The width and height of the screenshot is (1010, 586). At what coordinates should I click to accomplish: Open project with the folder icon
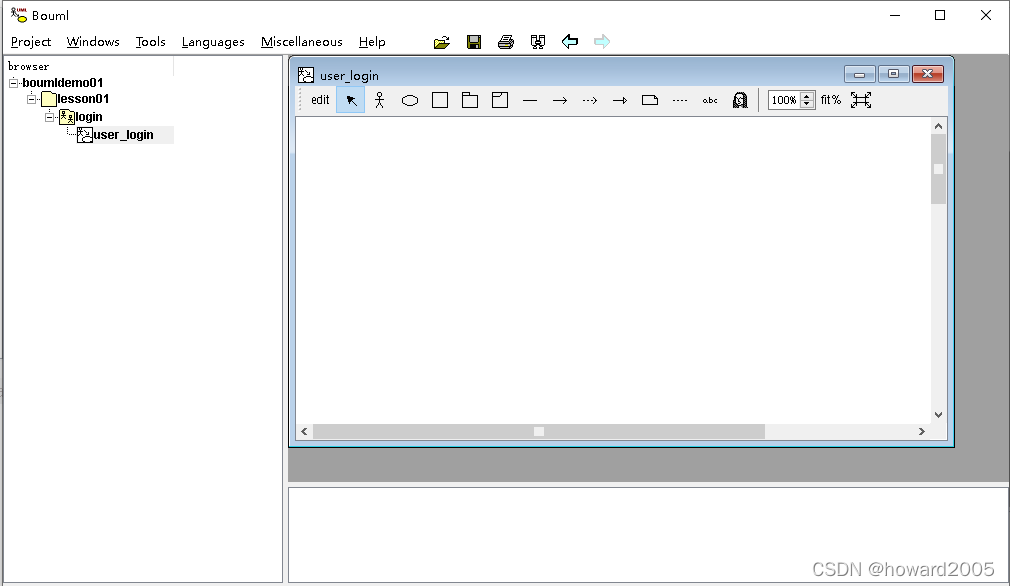(441, 43)
